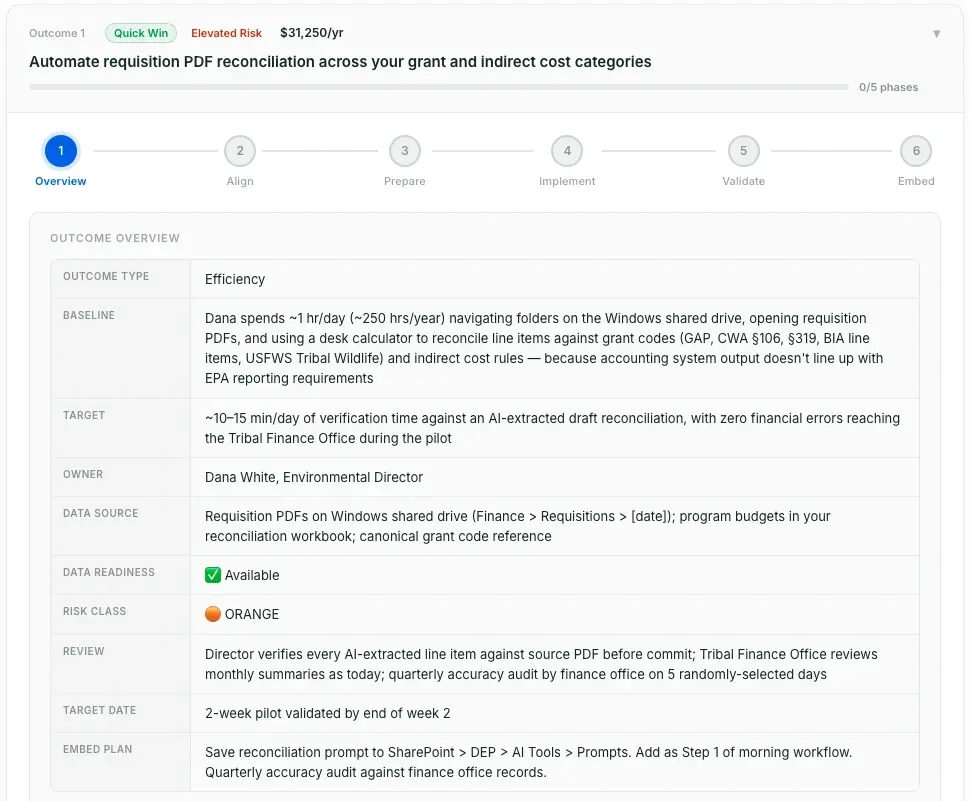Select the Overview phase circle
Image resolution: width=970 pixels, height=801 pixels.
click(61, 150)
